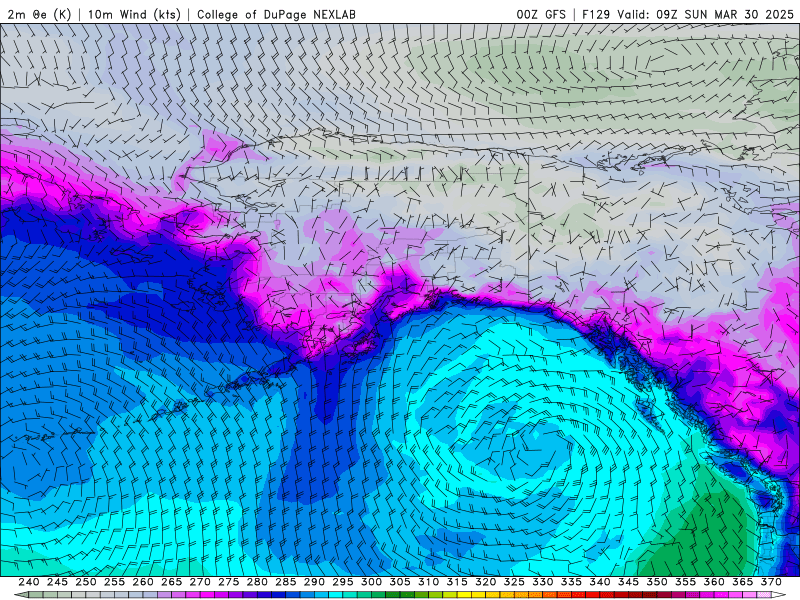This screenshot has width=800, height=600.
Task: Select the 355 value on the color scale
Action: click(x=686, y=582)
